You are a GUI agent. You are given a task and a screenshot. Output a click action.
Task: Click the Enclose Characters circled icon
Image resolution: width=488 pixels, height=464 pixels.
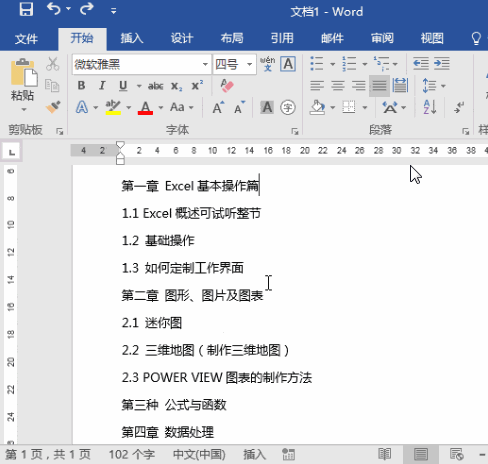pyautogui.click(x=288, y=107)
